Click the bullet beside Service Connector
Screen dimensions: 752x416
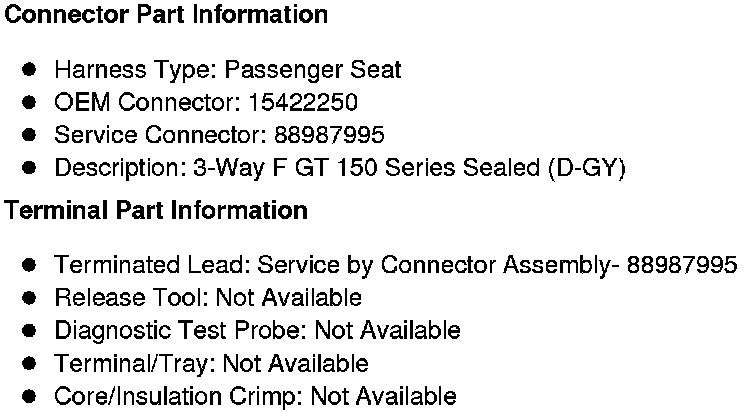pyautogui.click(x=30, y=135)
